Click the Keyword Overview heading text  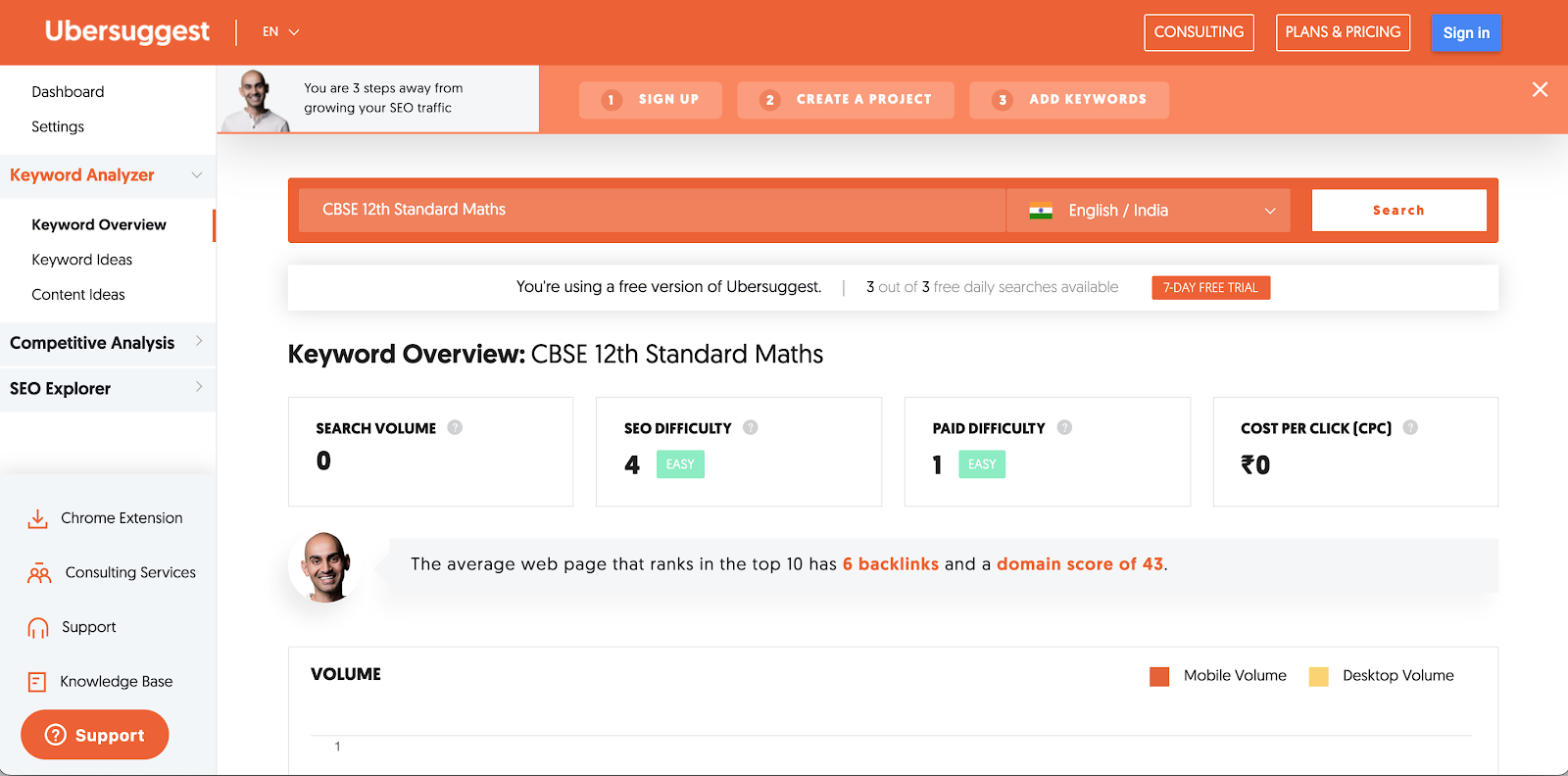point(556,355)
